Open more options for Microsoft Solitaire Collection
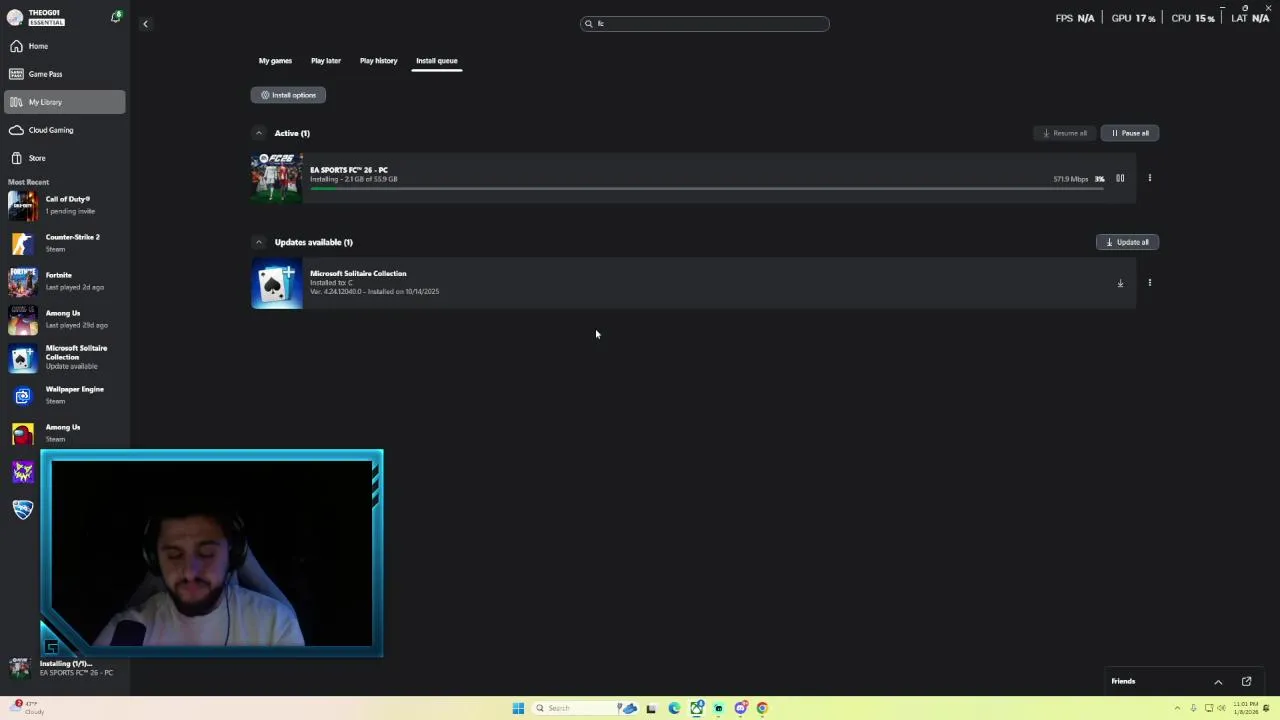 [1149, 283]
